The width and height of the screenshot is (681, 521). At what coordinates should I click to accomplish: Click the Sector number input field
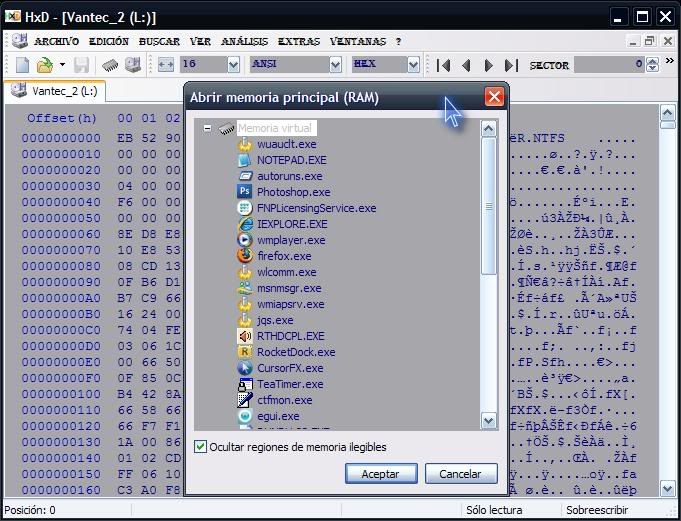[x=609, y=65]
